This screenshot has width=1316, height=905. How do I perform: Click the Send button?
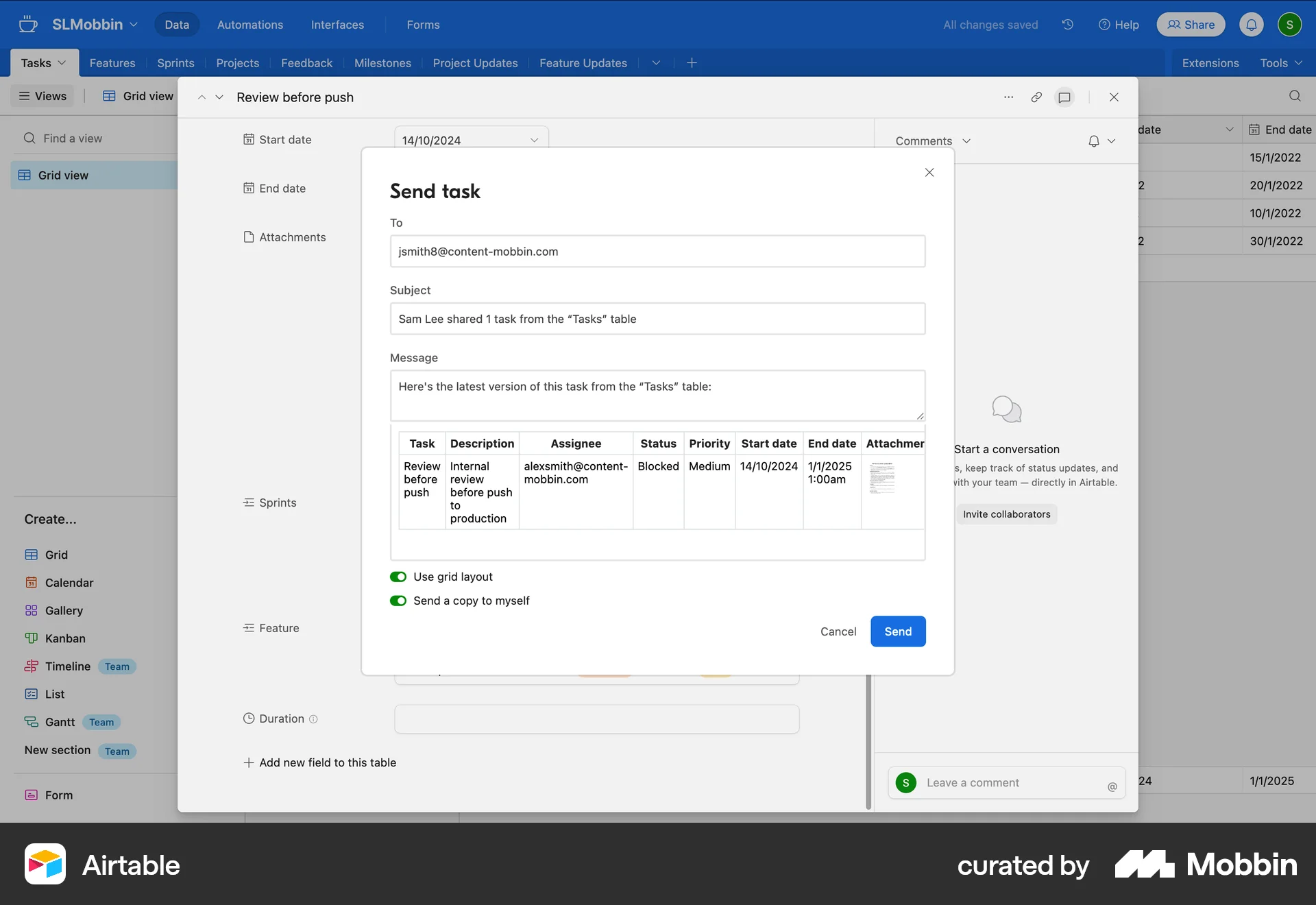click(898, 631)
